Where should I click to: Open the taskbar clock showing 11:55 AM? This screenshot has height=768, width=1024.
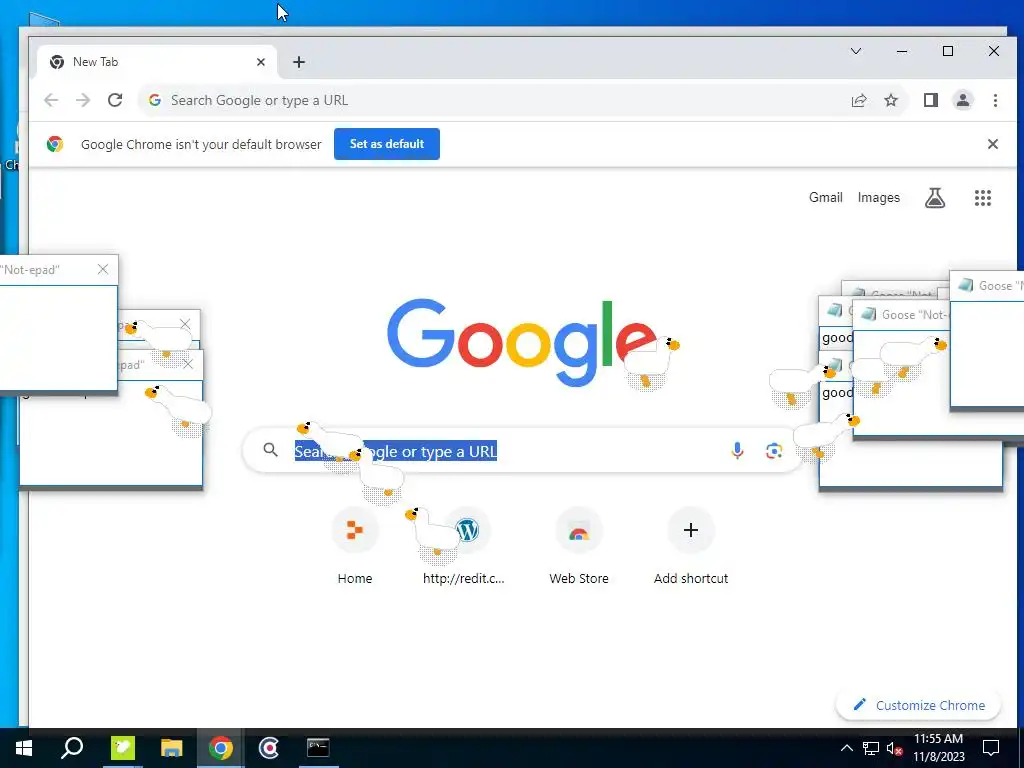pos(938,748)
